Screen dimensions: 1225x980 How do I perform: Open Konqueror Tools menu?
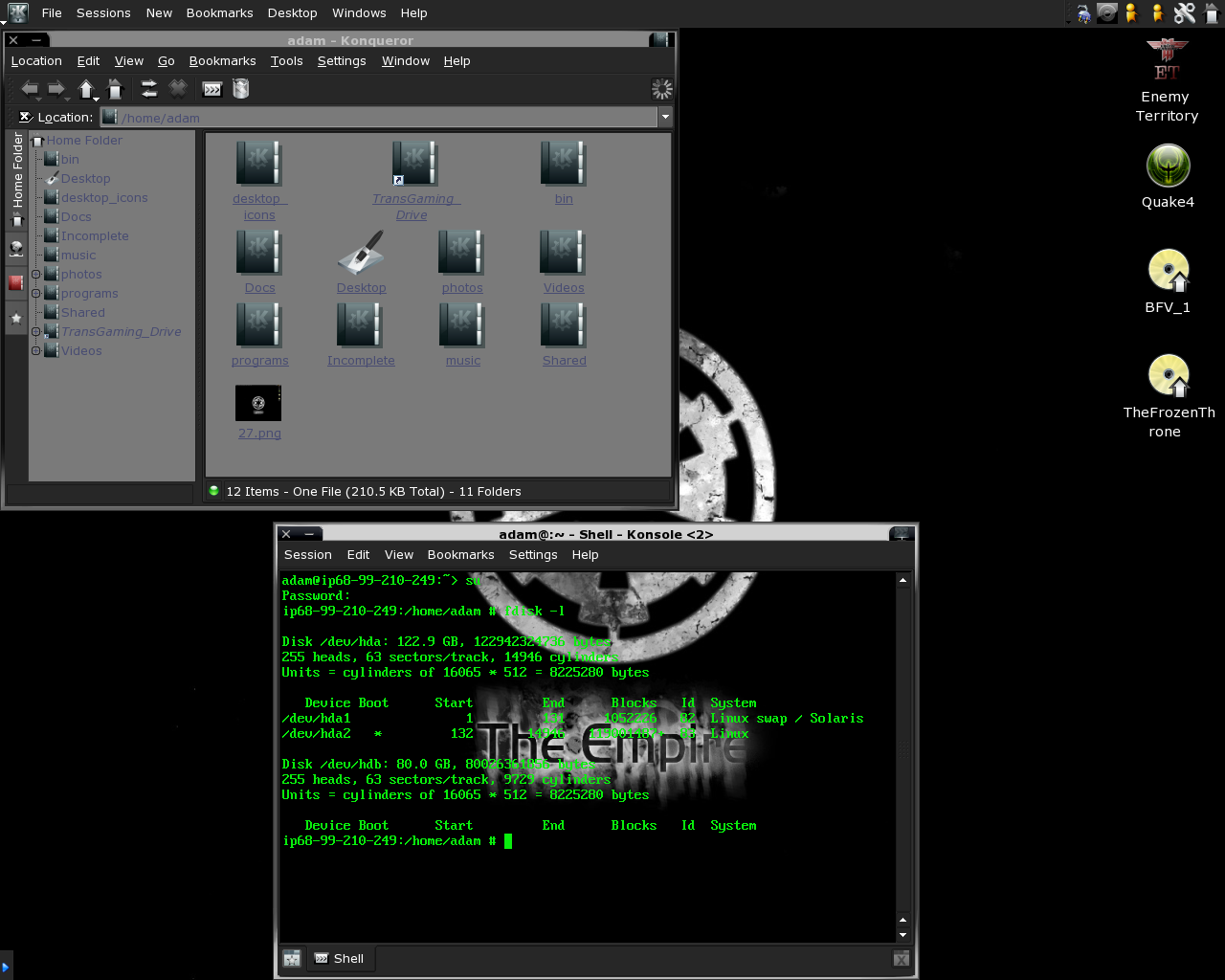(286, 61)
